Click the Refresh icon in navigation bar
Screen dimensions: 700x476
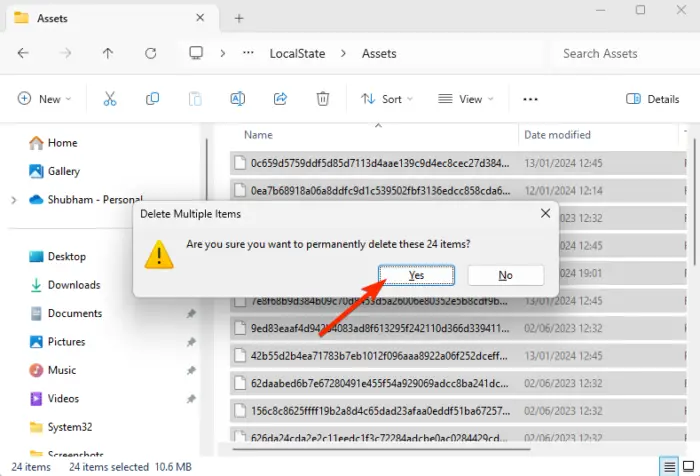click(150, 54)
